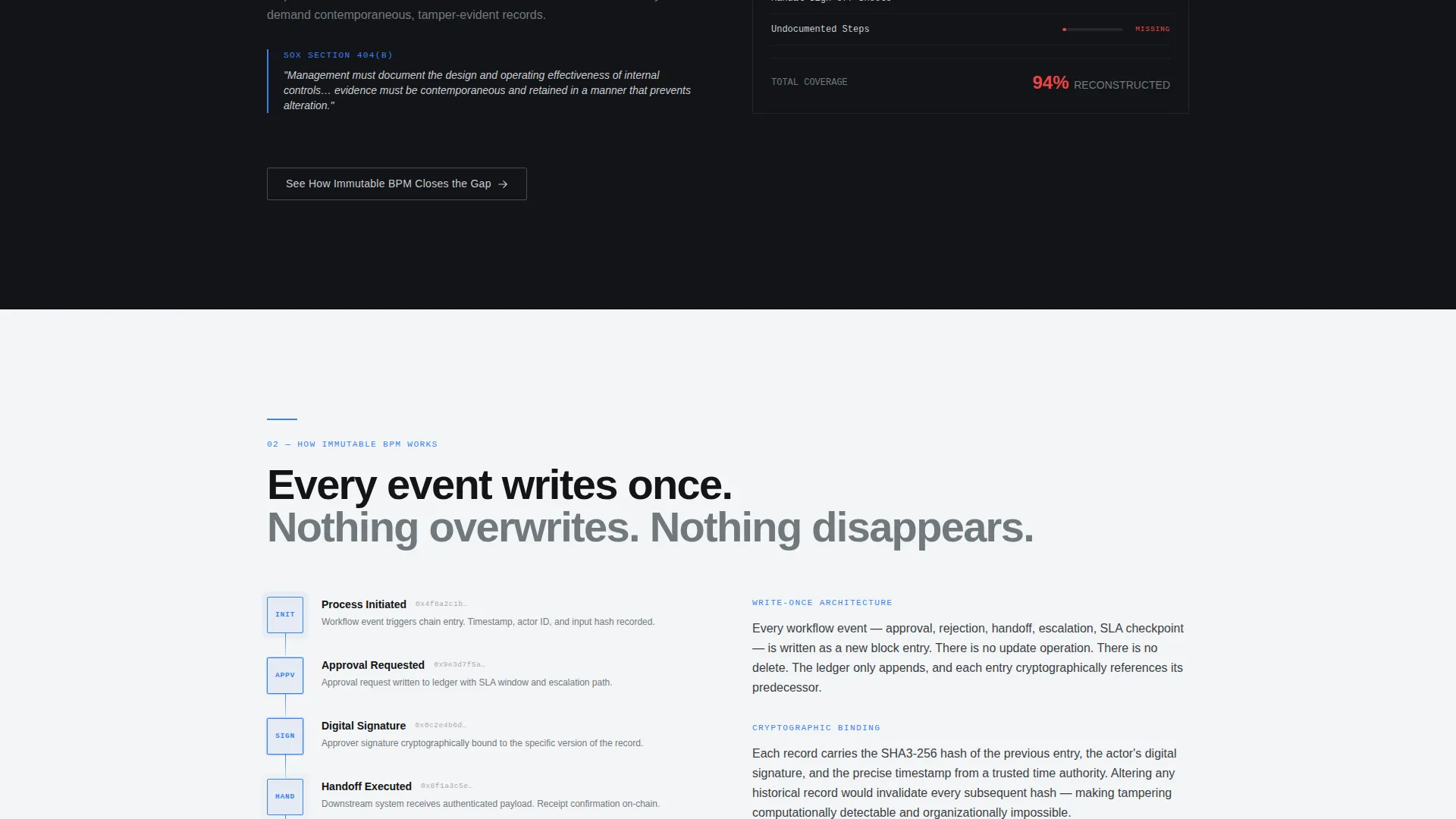Click the arrow icon in the Closes the Gap button
1456x819 pixels.
503,184
